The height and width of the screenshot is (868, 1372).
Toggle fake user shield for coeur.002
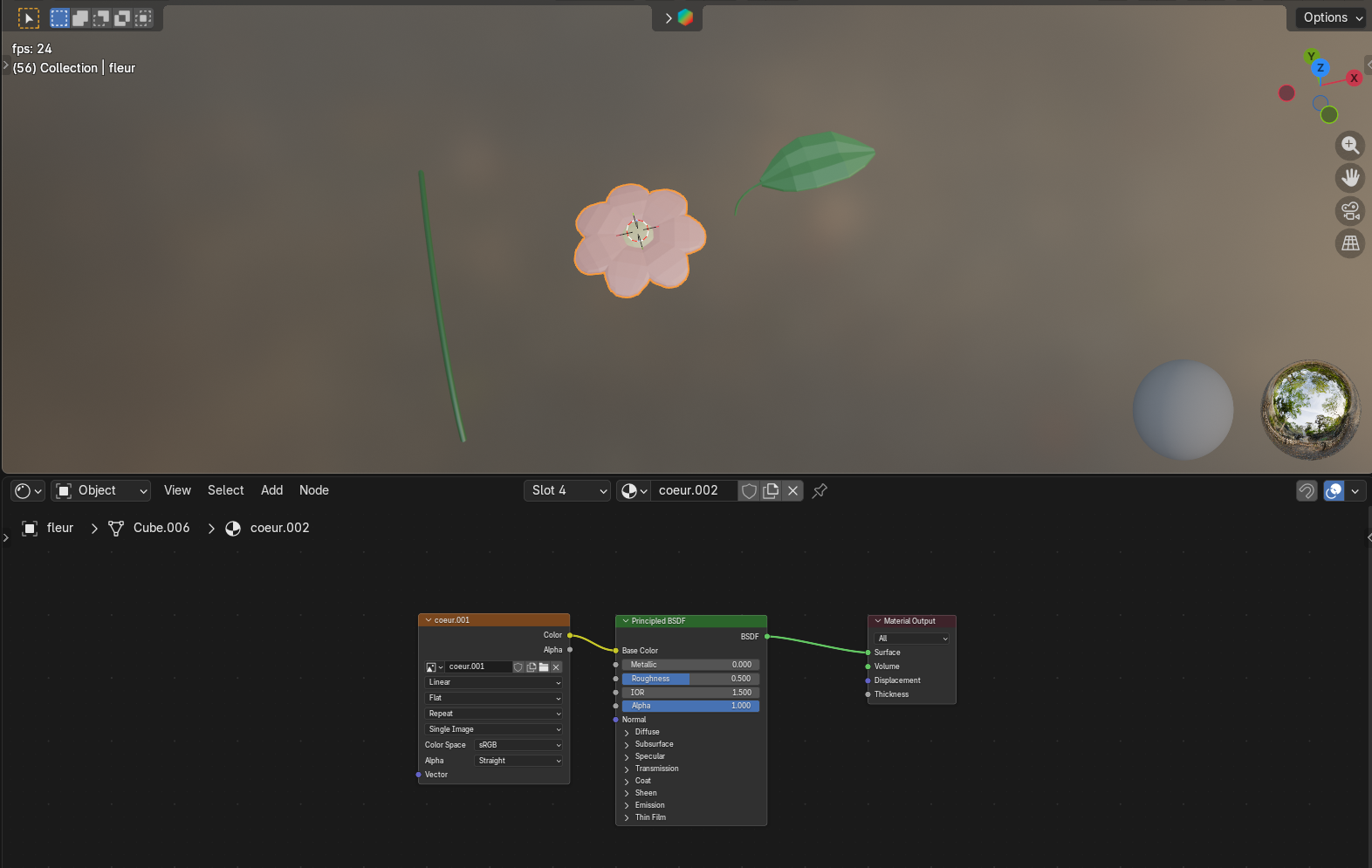click(749, 491)
